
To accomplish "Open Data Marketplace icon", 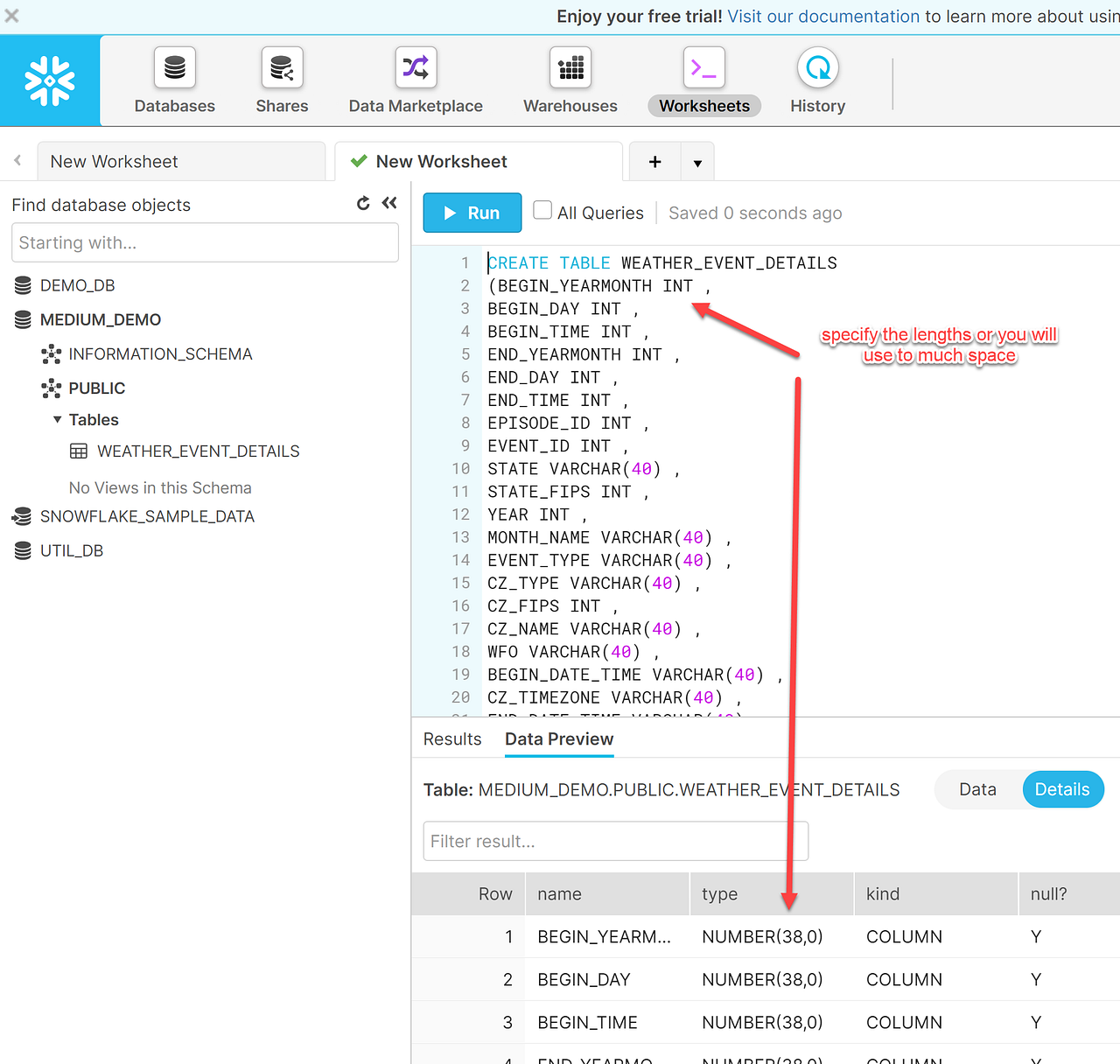I will tap(416, 68).
